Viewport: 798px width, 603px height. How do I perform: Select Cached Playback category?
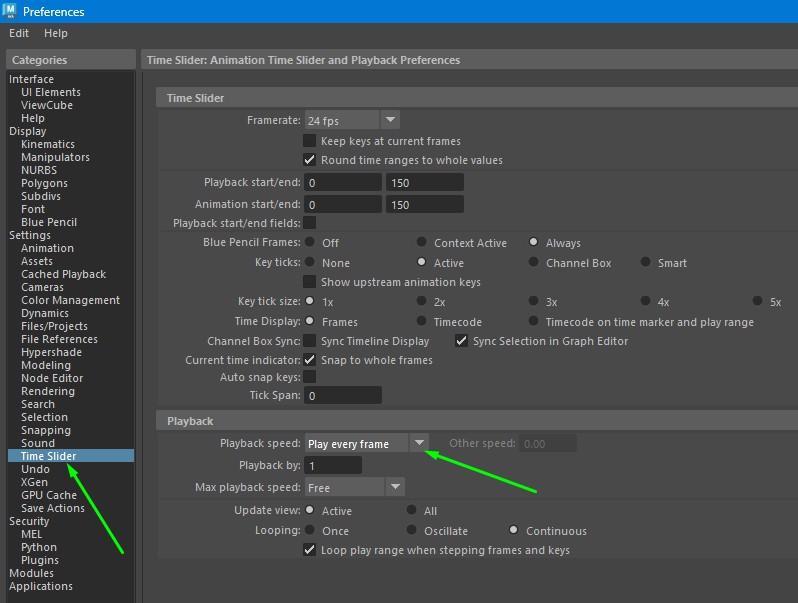pyautogui.click(x=63, y=274)
